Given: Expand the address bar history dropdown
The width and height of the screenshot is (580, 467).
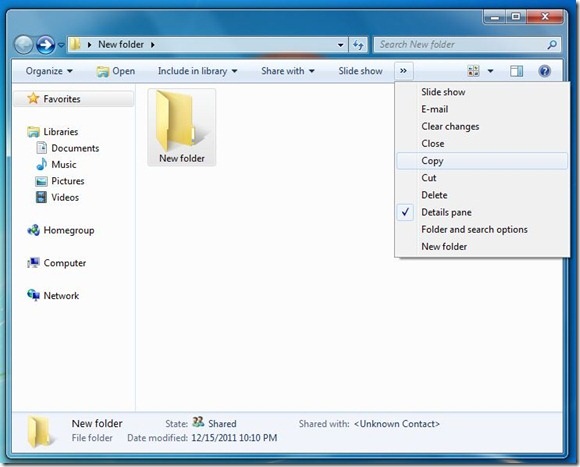Looking at the screenshot, I should click(x=340, y=45).
